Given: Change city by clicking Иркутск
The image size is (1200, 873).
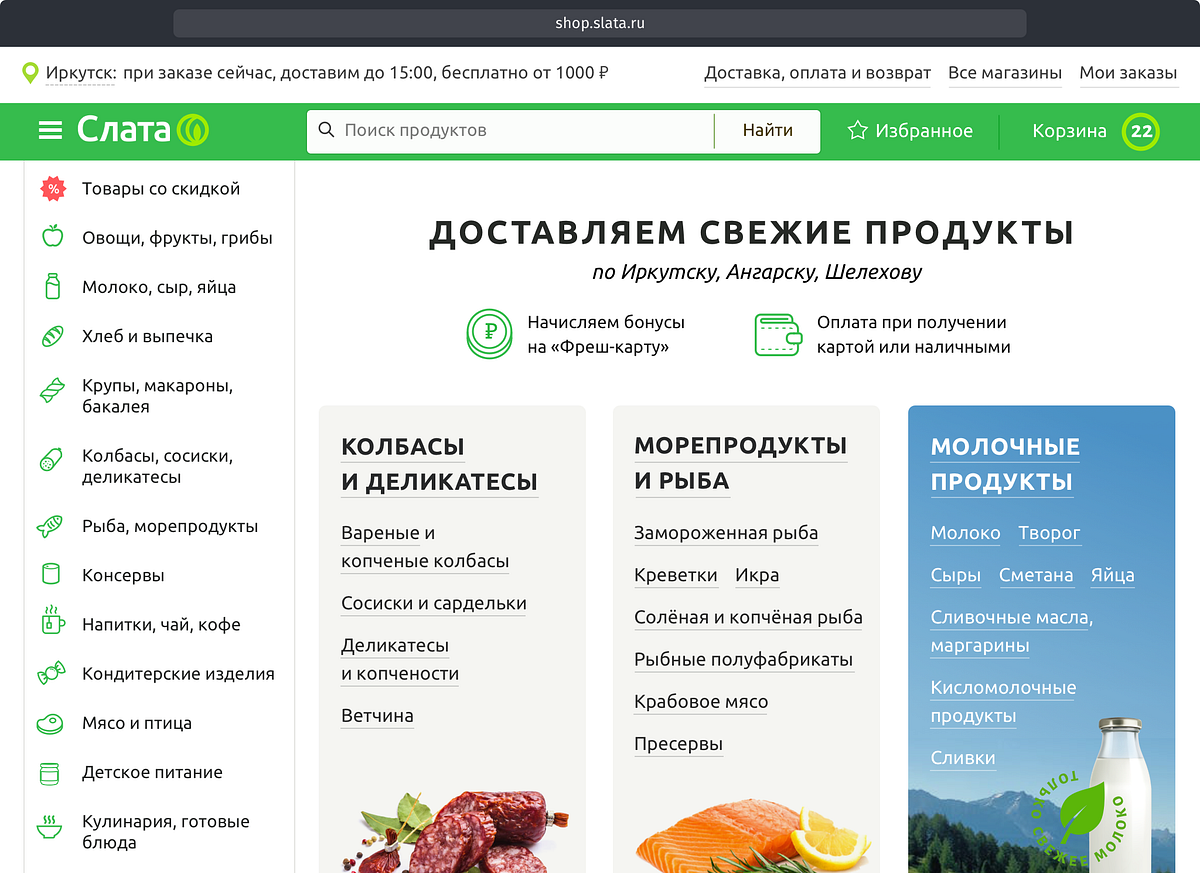Looking at the screenshot, I should 81,73.
